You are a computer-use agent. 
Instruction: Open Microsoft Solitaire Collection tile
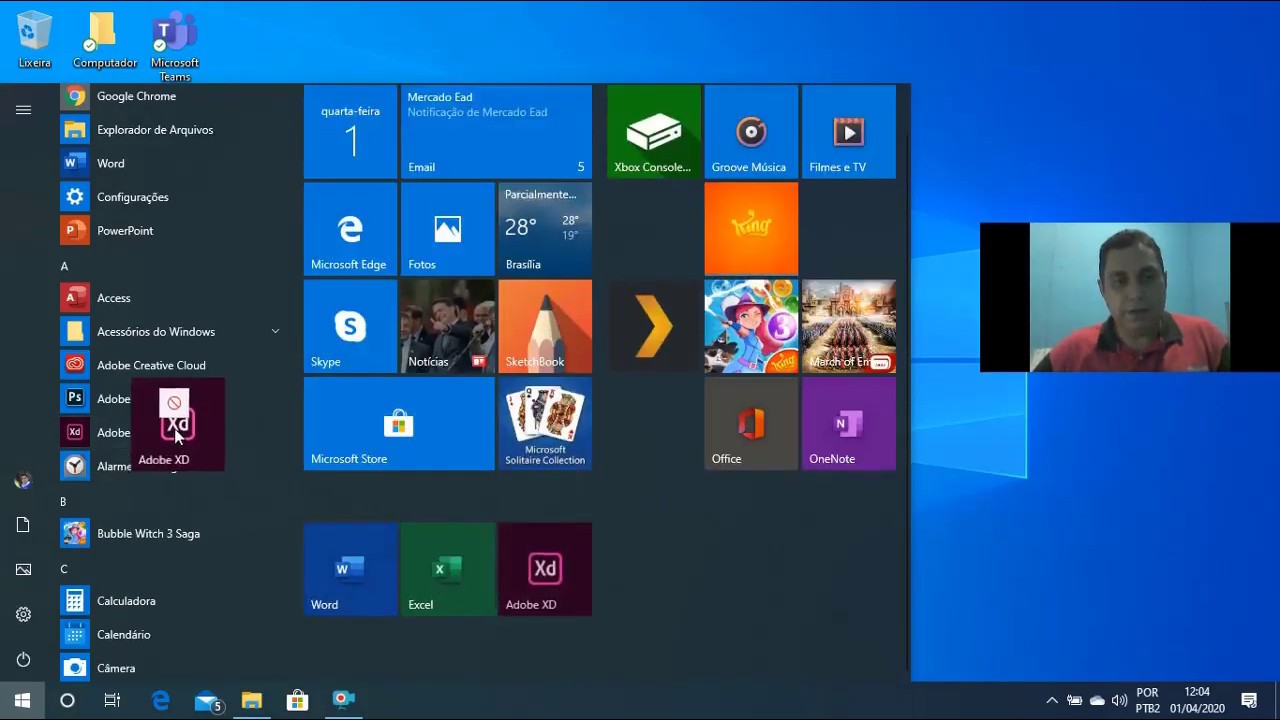(545, 423)
